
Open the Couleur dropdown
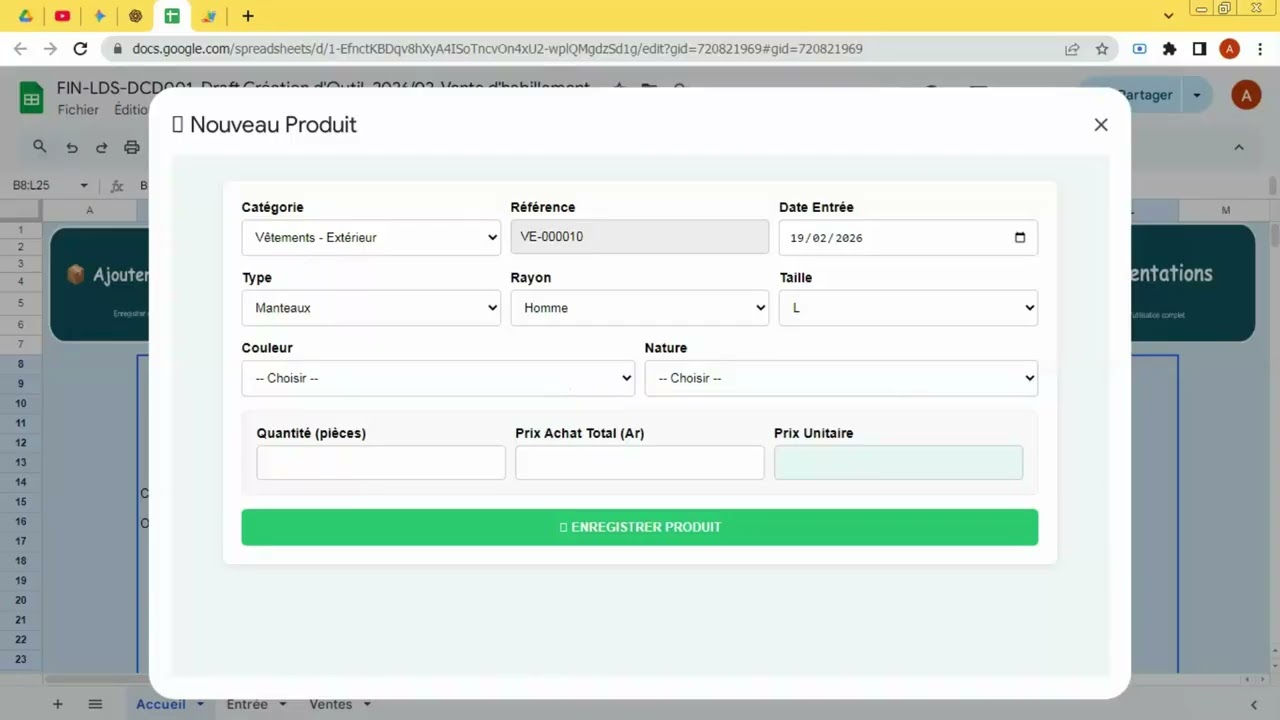pyautogui.click(x=438, y=378)
